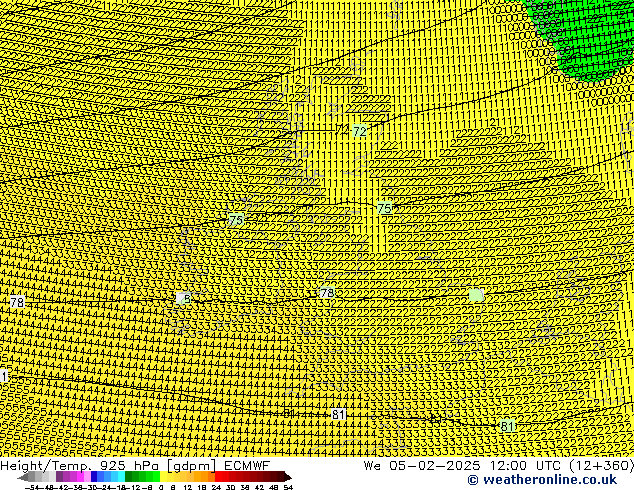Click the 12 value on the color scale

187,487
